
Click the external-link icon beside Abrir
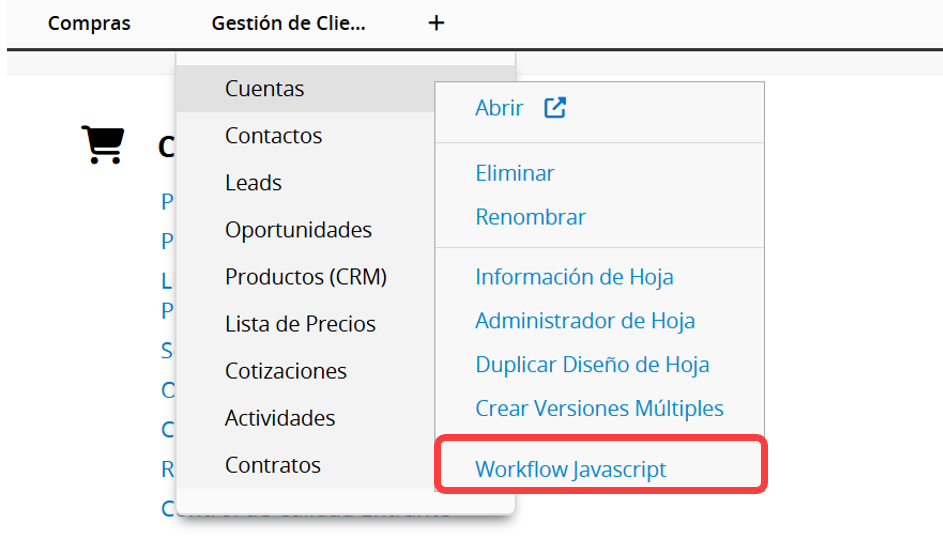tap(555, 108)
